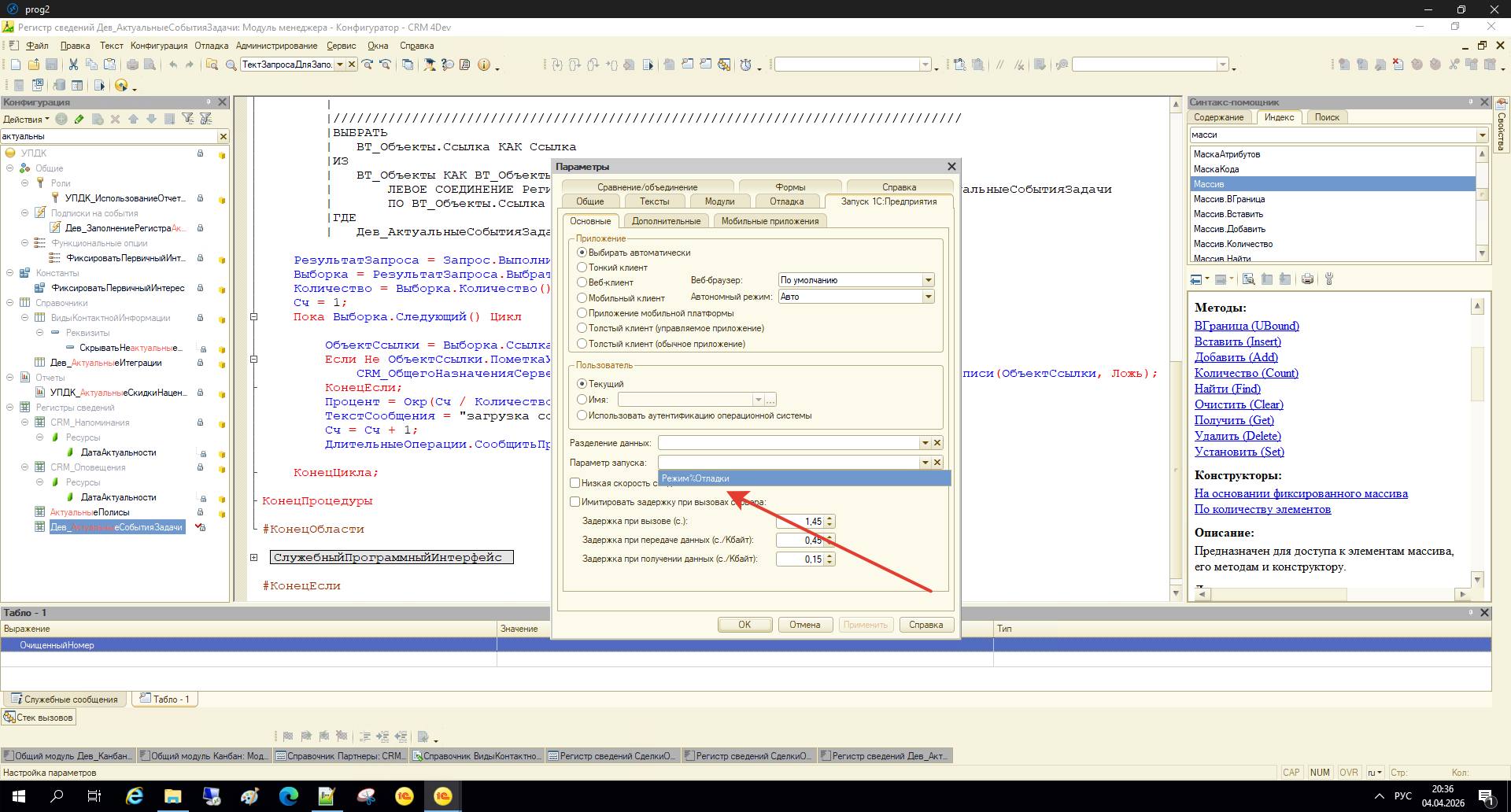Viewport: 1511px width, 812px height.
Task: Increase 'Задержка при вызове' spinner value
Action: [830, 519]
